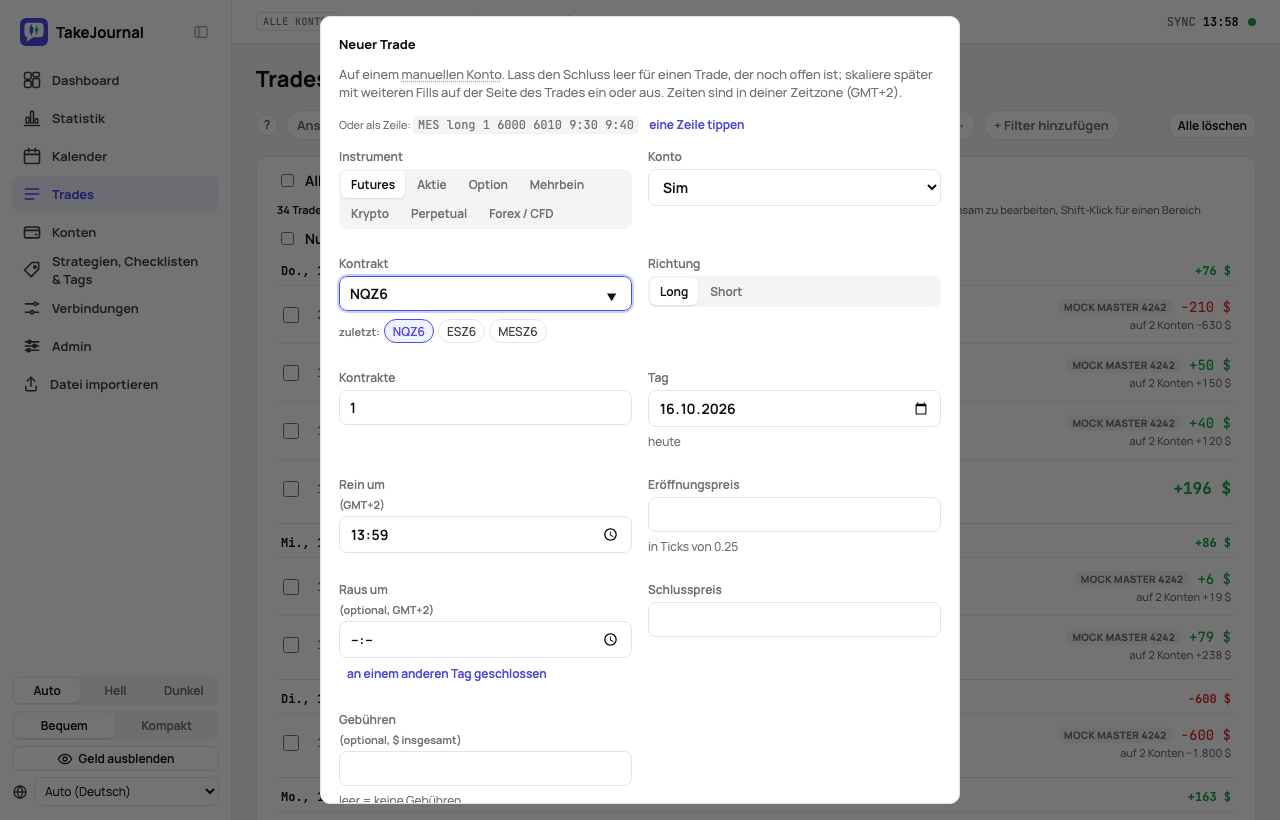The height and width of the screenshot is (820, 1280).
Task: Pick recent contract ESZ6
Action: click(461, 332)
